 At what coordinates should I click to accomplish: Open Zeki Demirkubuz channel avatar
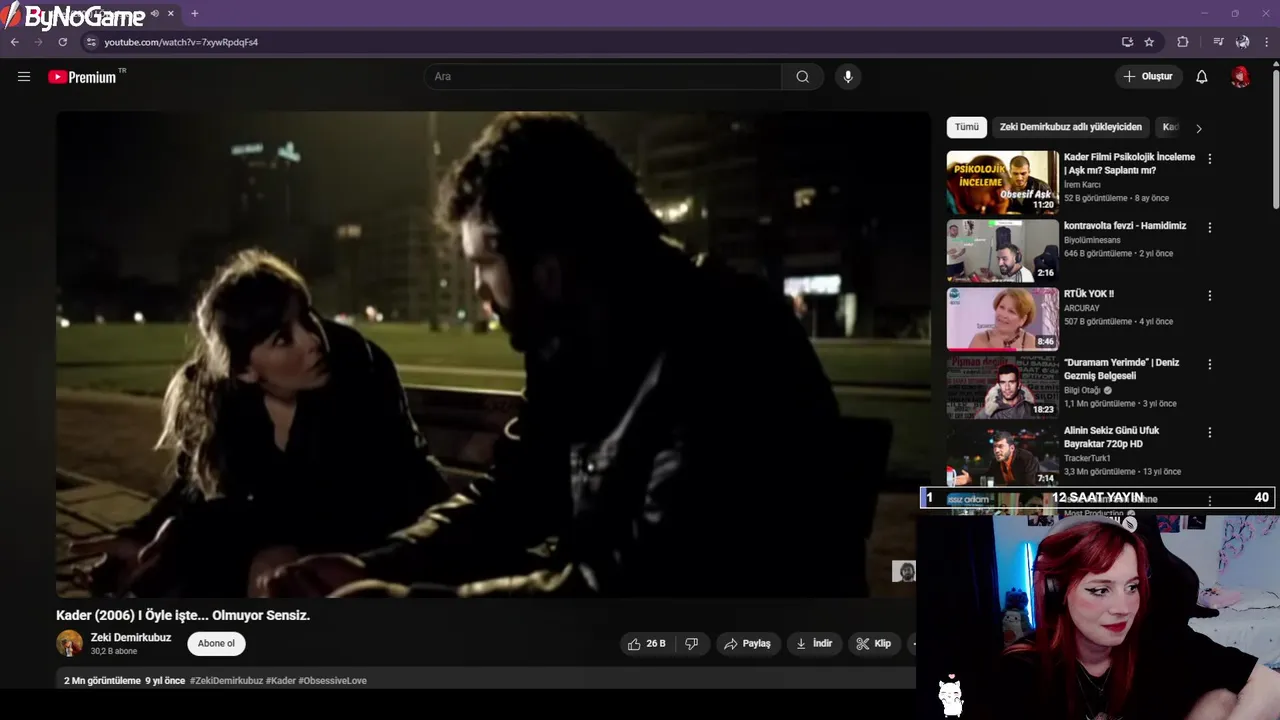click(x=69, y=644)
